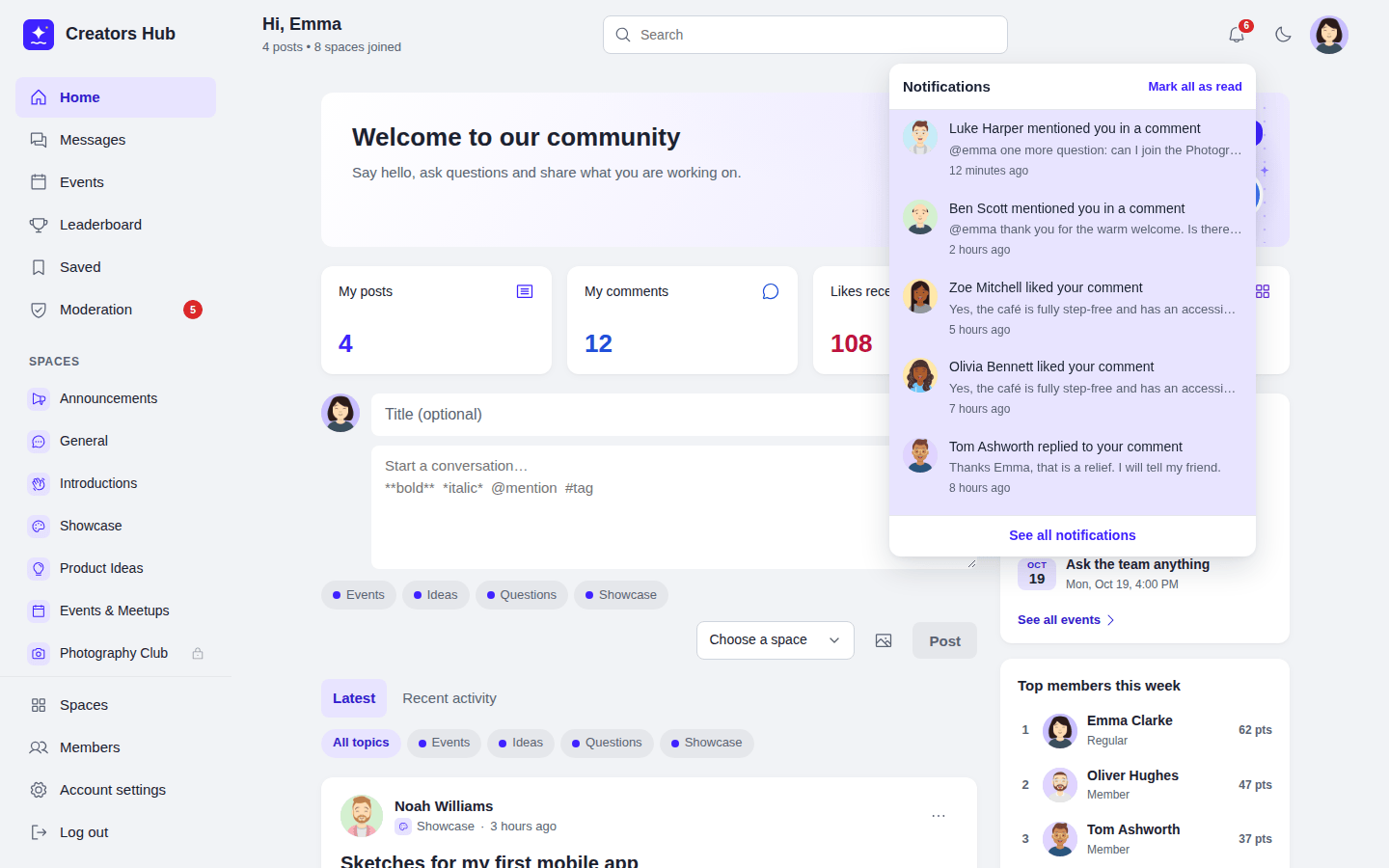Click See all notifications link
Image resolution: width=1389 pixels, height=868 pixels.
point(1073,535)
